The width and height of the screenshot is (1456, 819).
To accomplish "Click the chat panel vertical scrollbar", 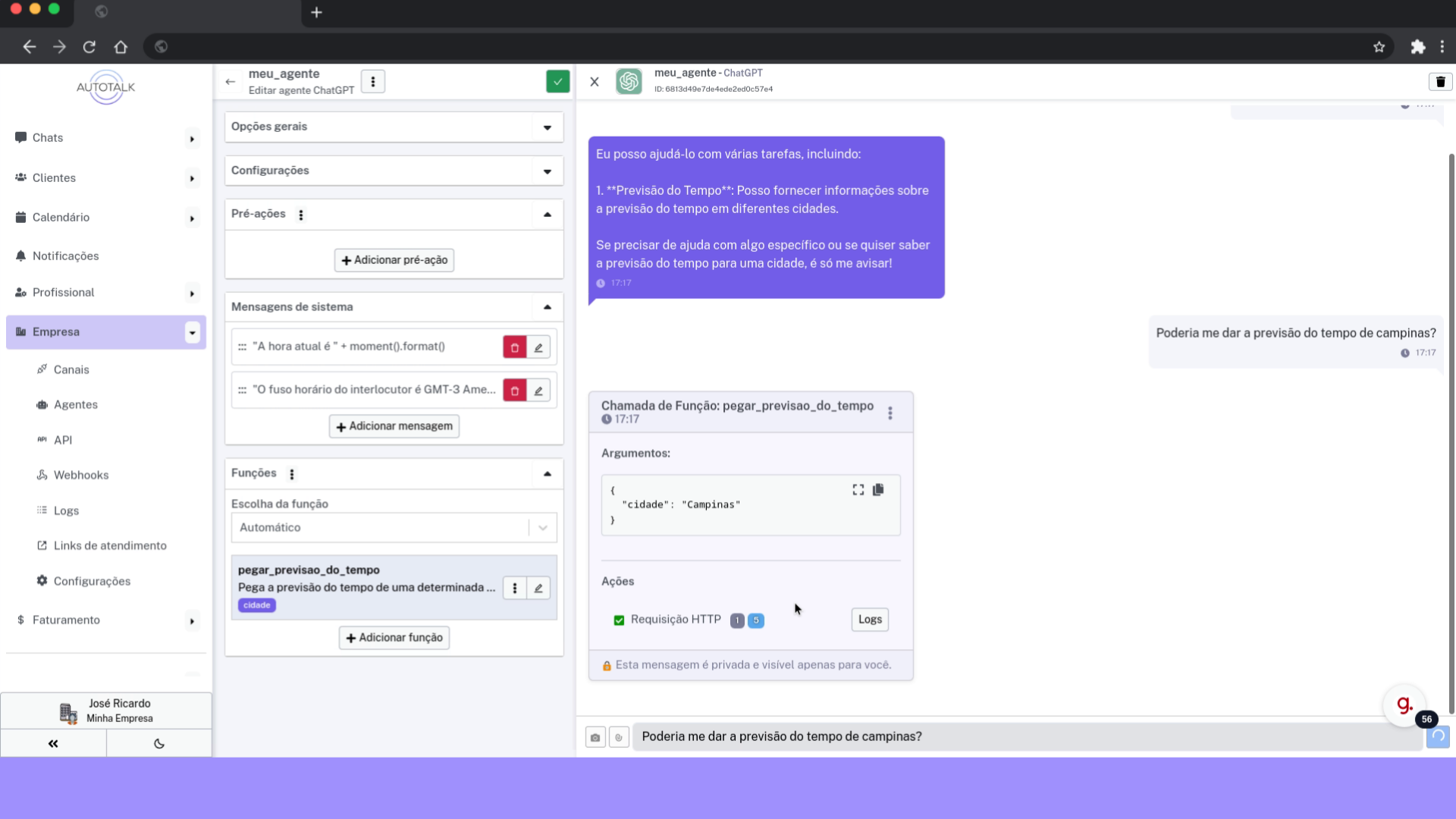I will tap(1451, 432).
